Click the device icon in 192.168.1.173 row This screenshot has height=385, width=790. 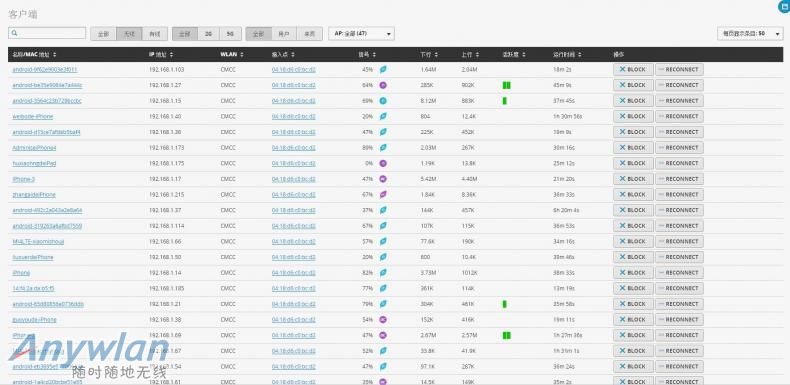[x=383, y=148]
